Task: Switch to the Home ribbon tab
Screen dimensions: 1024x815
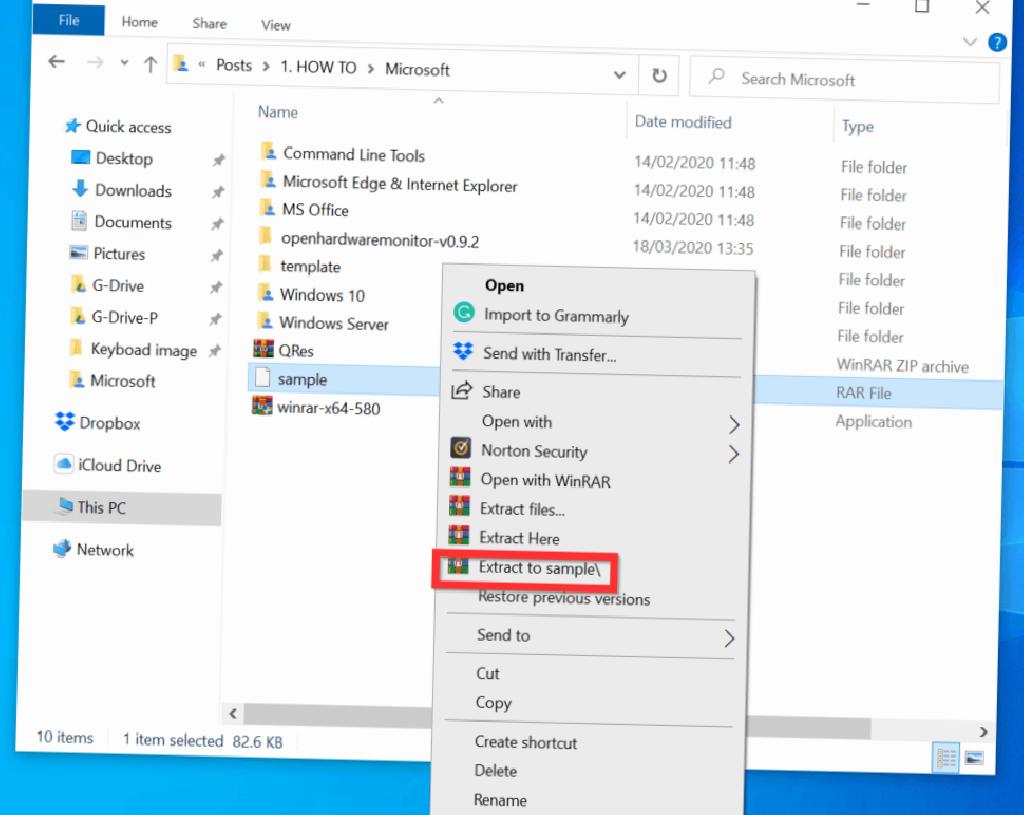Action: pos(139,22)
